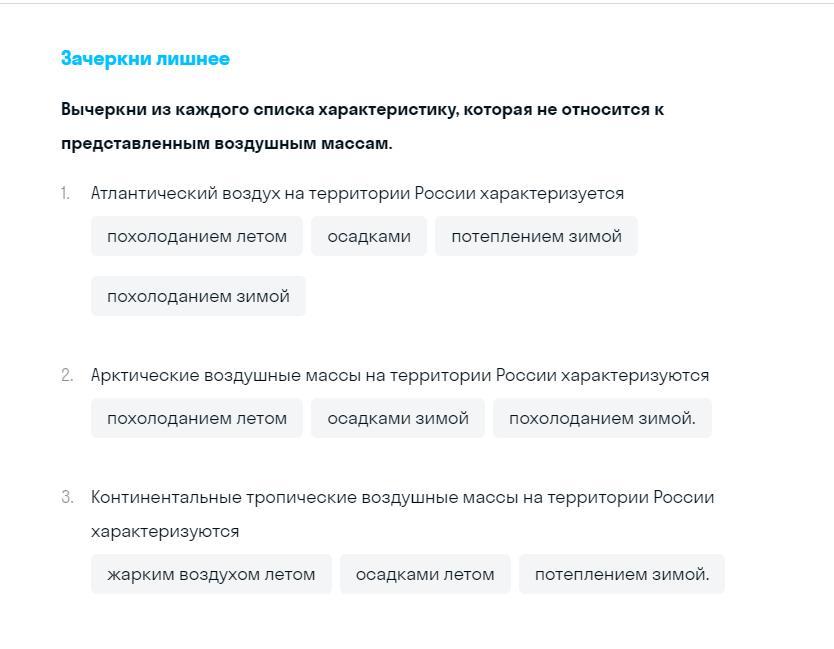Cross out "похолоданием летом" in the Arctic masses list

click(x=197, y=419)
